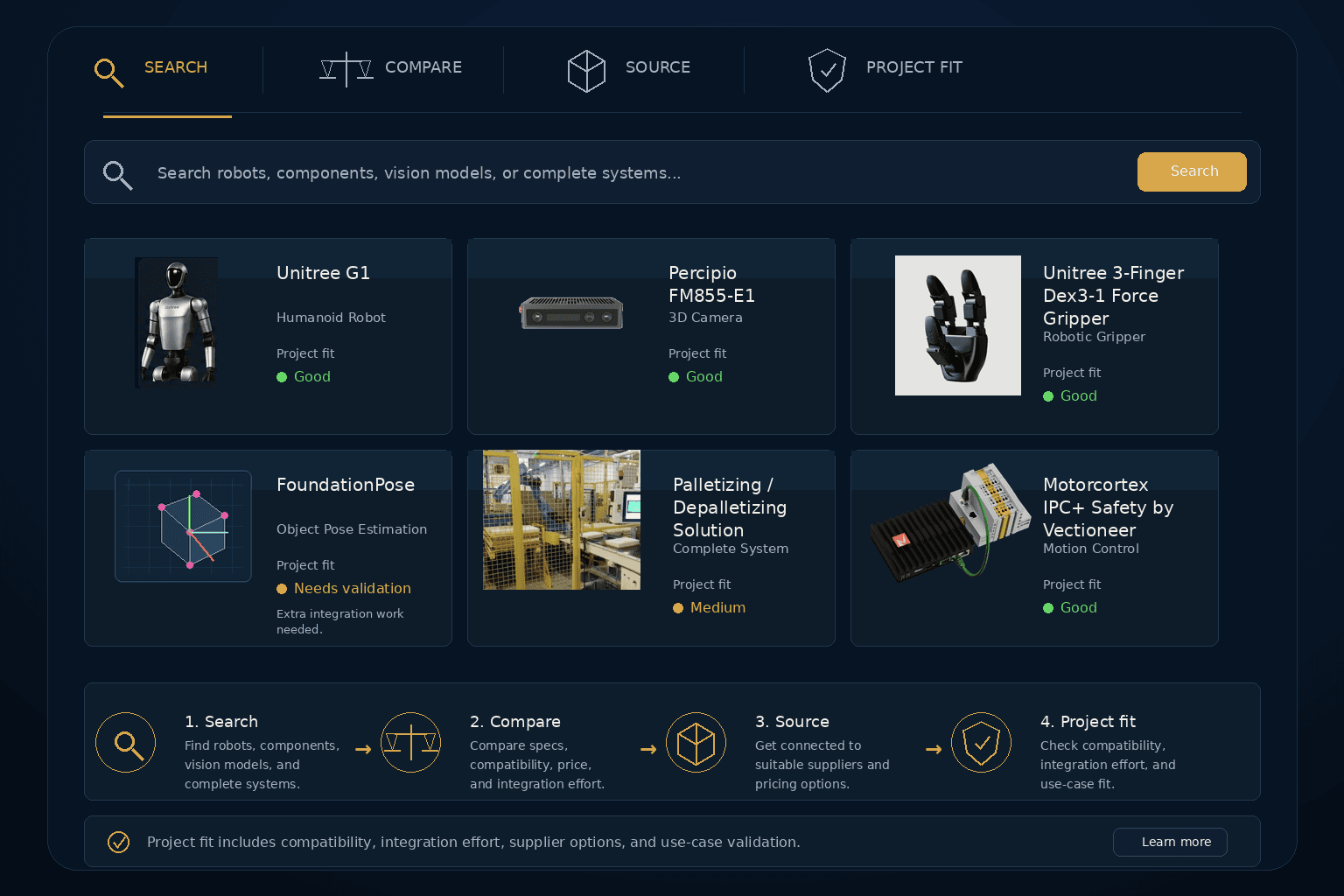Viewport: 1344px width, 896px height.
Task: Click the Extra integration work needed note
Action: [339, 621]
